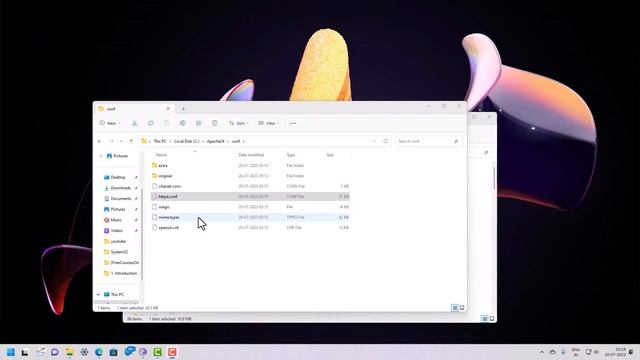The image size is (640, 360).
Task: Click Local Disk (C:) breadcrumb
Action: tap(187, 141)
